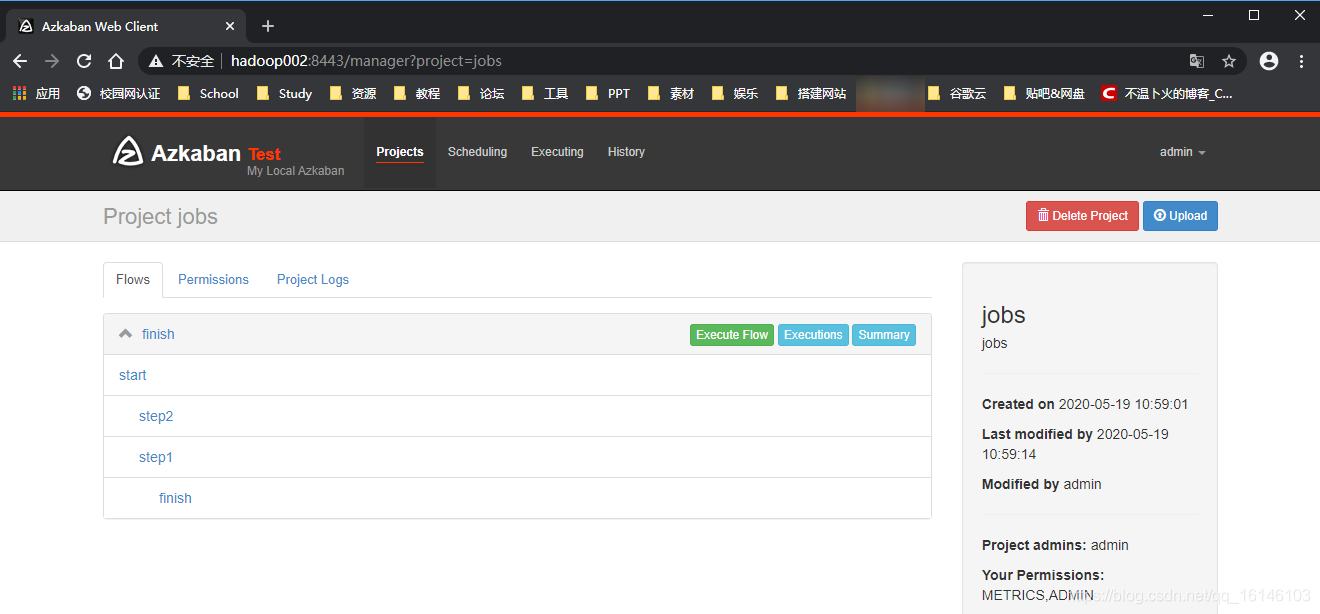Bookmark this page with star icon
The image size is (1320, 614).
[x=1229, y=61]
